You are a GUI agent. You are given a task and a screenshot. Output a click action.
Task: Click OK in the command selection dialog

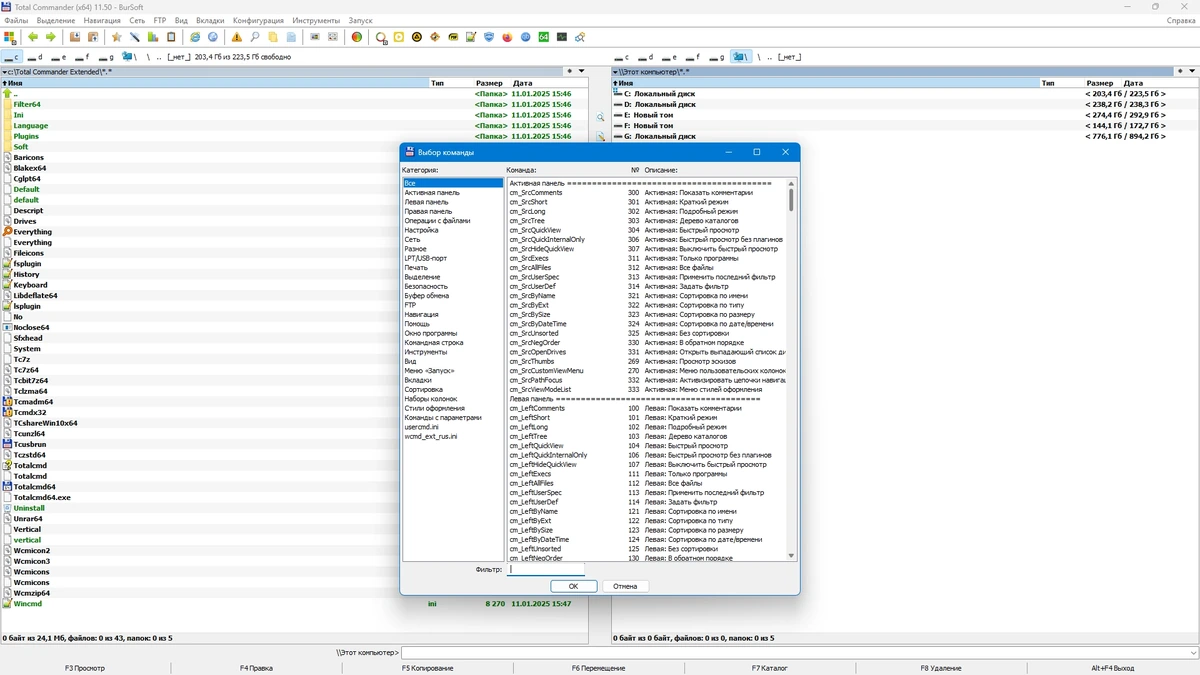[574, 586]
